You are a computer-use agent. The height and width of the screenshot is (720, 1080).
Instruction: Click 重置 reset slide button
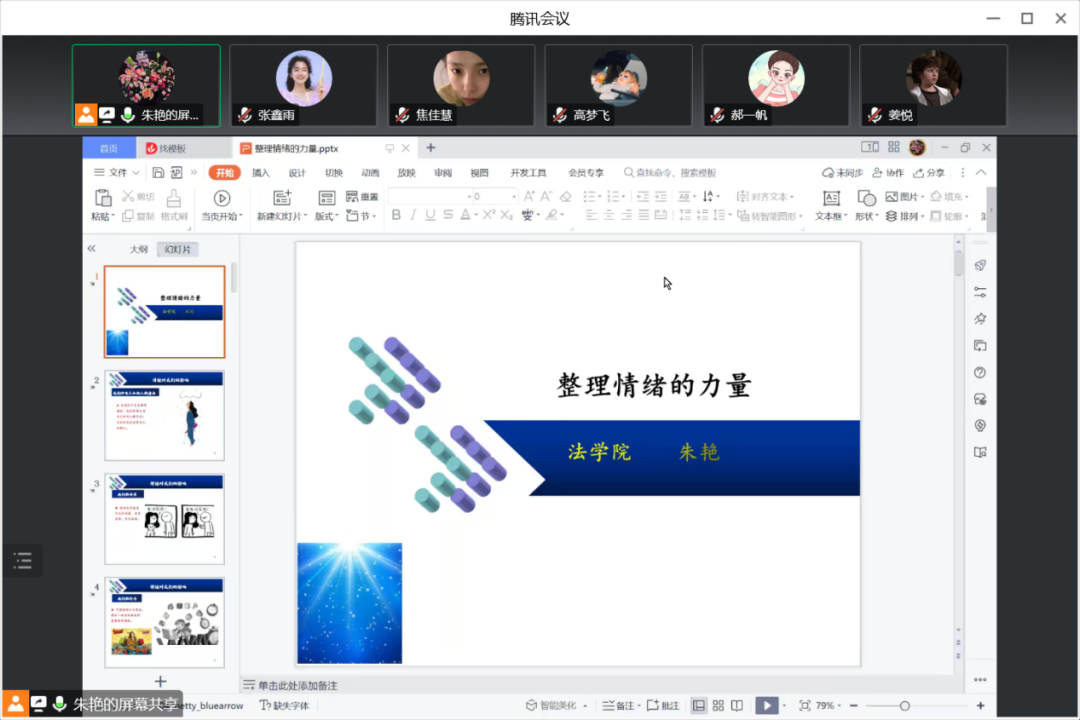362,196
